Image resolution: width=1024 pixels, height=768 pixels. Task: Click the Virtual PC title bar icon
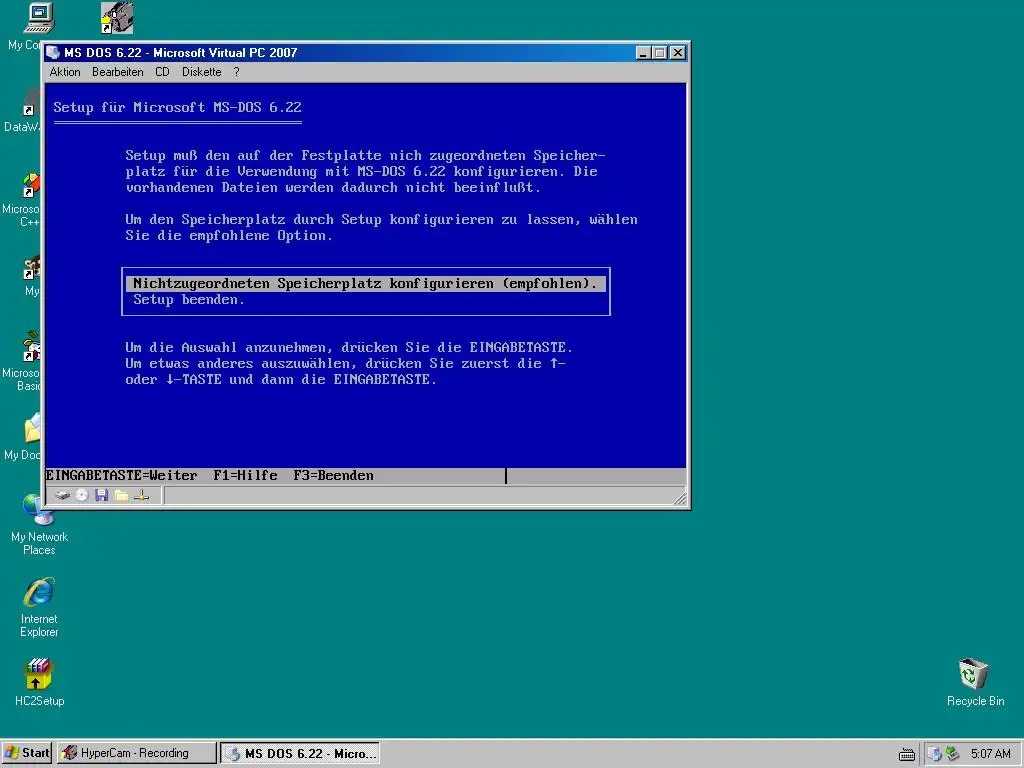[x=54, y=53]
